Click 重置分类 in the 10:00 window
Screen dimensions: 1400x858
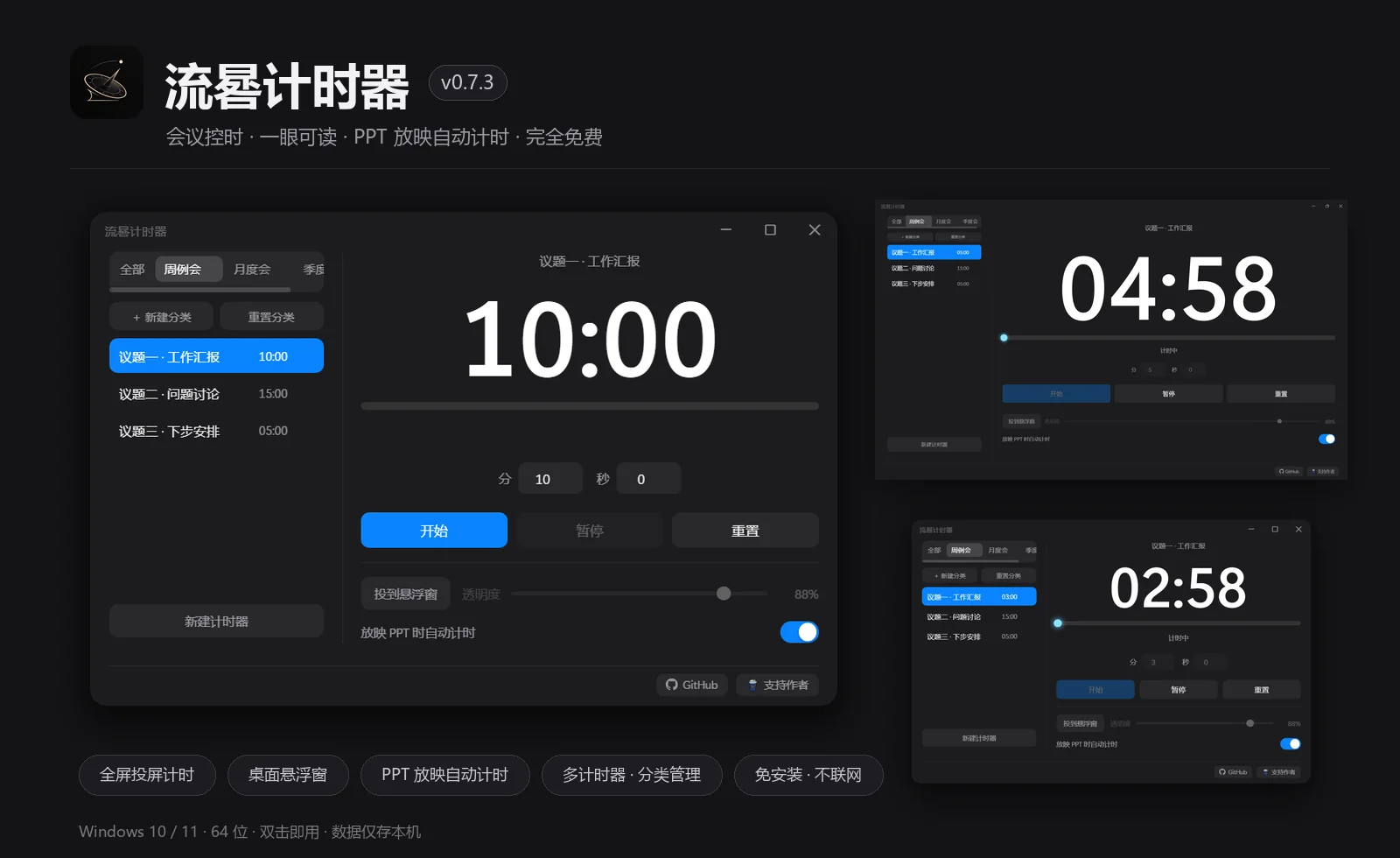click(271, 317)
